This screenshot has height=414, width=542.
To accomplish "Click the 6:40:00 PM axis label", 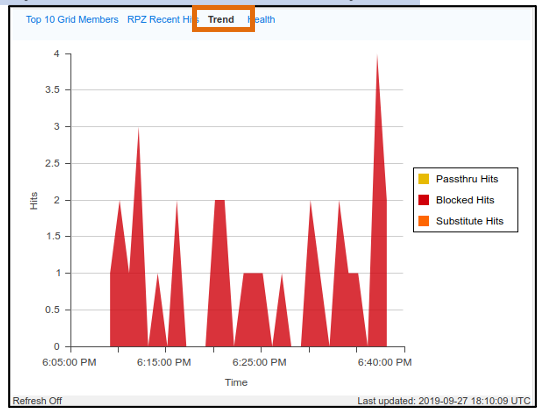I will click(x=385, y=363).
